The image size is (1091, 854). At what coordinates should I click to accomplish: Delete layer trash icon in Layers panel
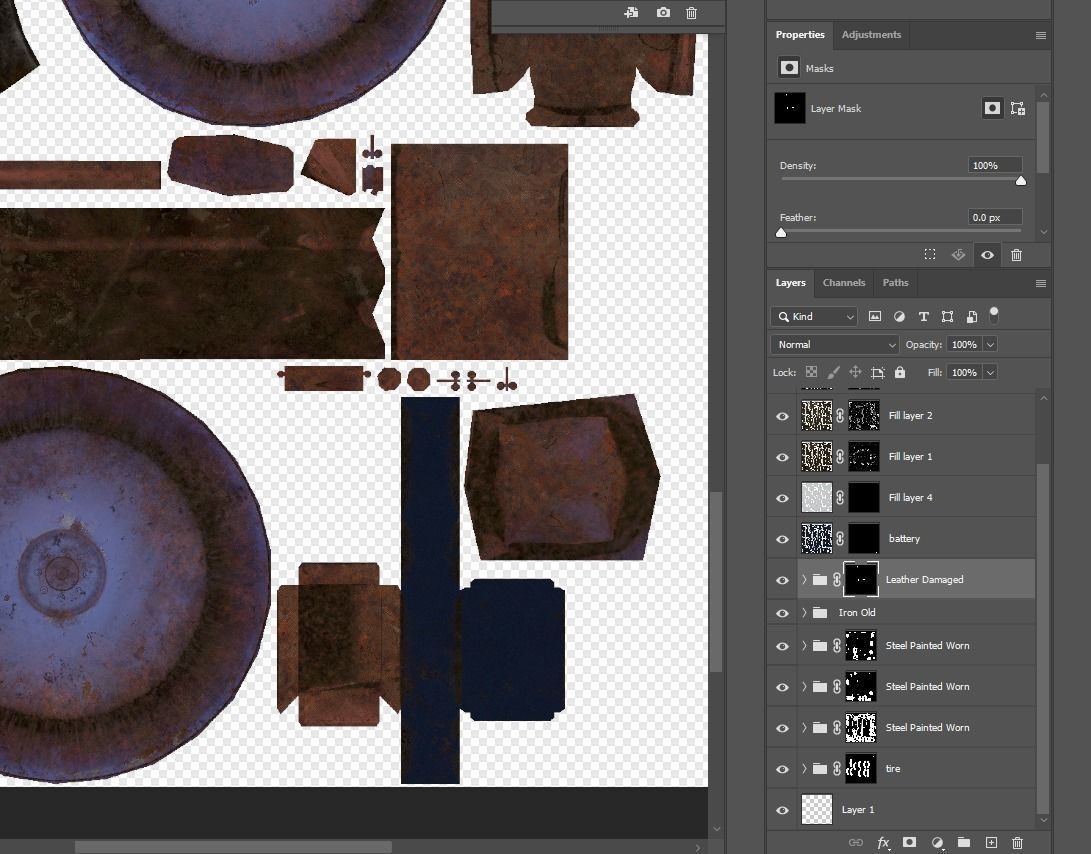[x=1017, y=843]
